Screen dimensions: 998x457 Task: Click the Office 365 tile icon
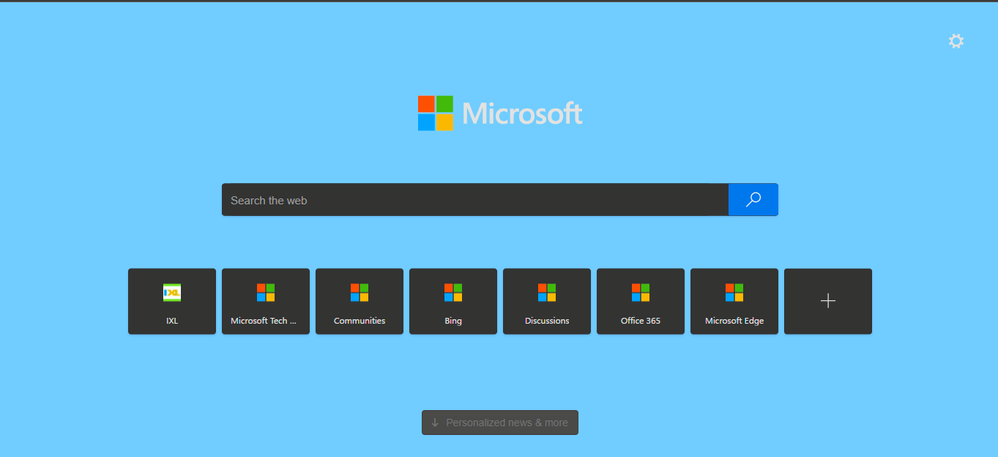point(640,293)
